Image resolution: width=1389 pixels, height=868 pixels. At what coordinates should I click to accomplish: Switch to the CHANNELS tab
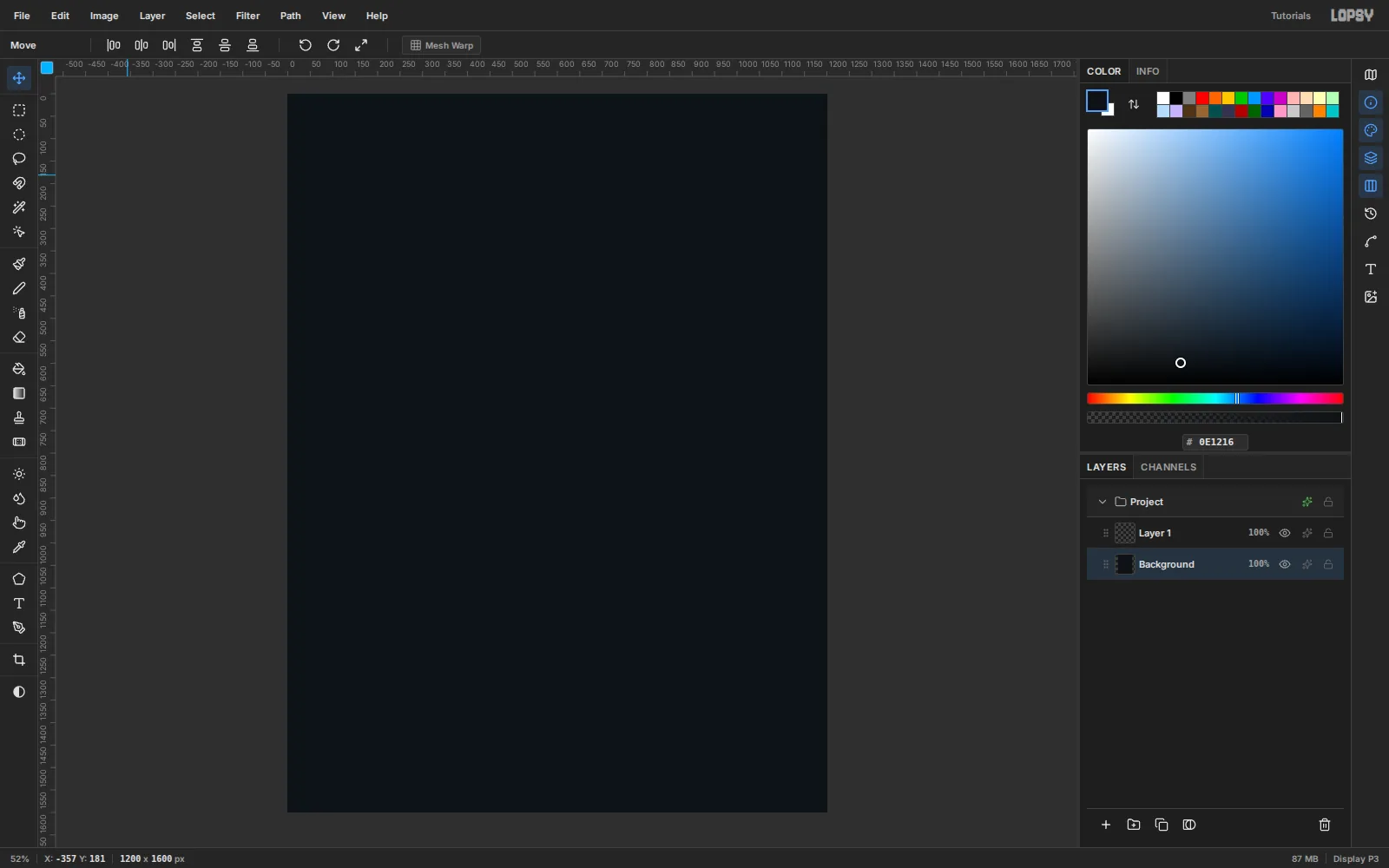[x=1168, y=467]
